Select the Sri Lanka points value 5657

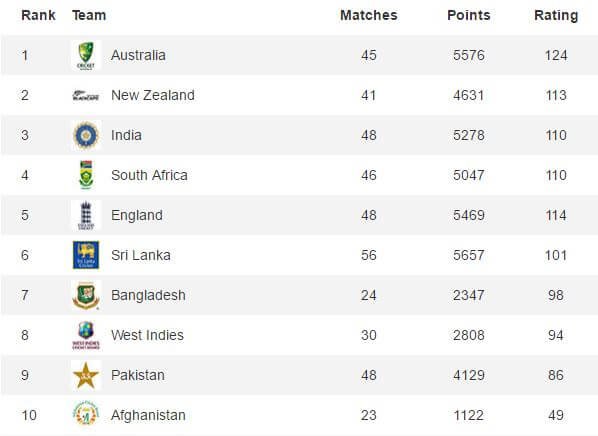click(x=469, y=255)
